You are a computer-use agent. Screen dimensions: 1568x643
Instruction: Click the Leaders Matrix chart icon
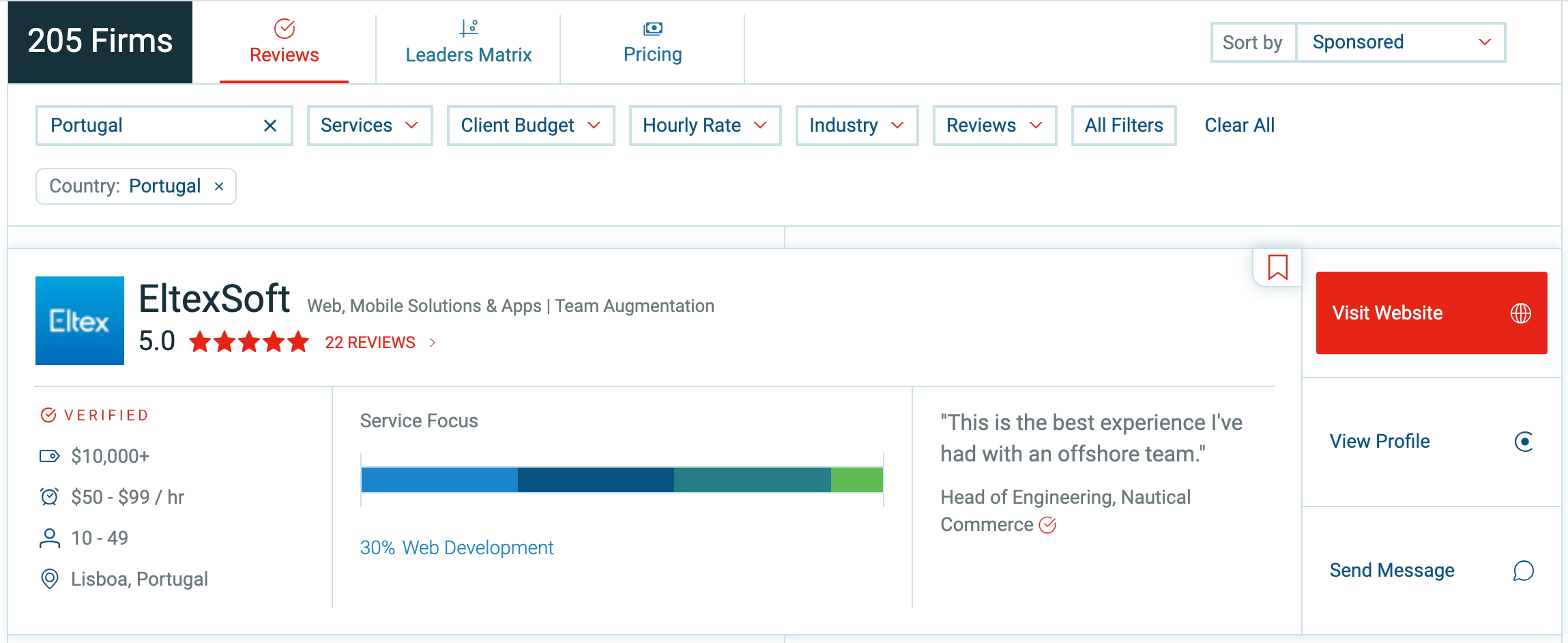pos(469,28)
